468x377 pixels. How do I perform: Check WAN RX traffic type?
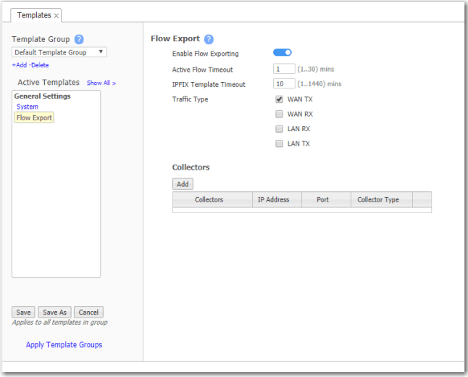point(279,114)
